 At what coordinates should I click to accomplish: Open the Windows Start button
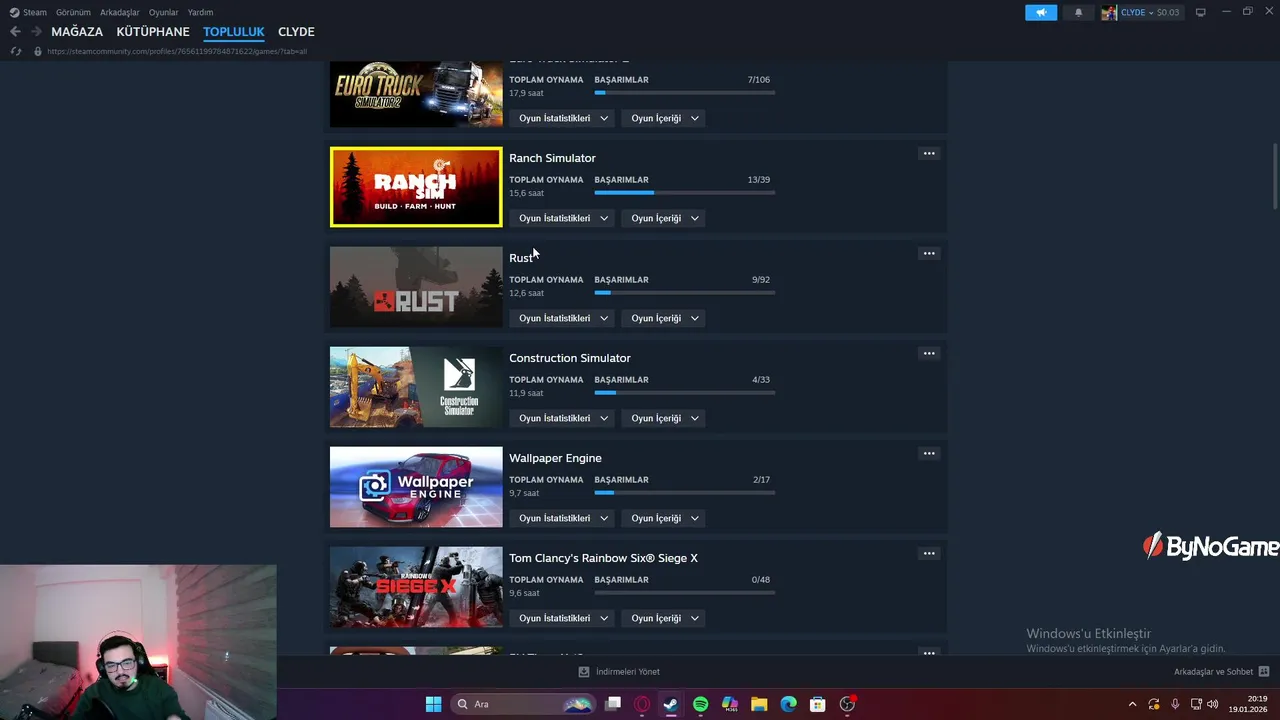[433, 704]
